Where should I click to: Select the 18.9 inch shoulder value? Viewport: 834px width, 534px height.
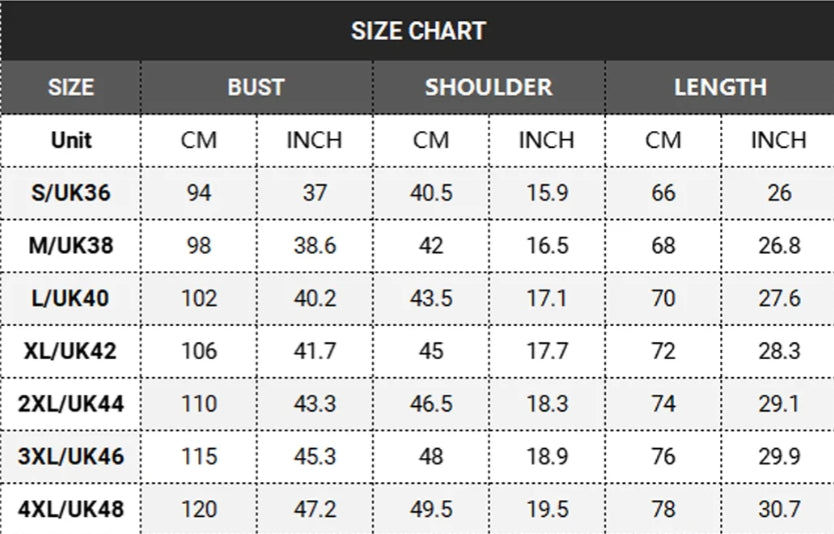[547, 457]
